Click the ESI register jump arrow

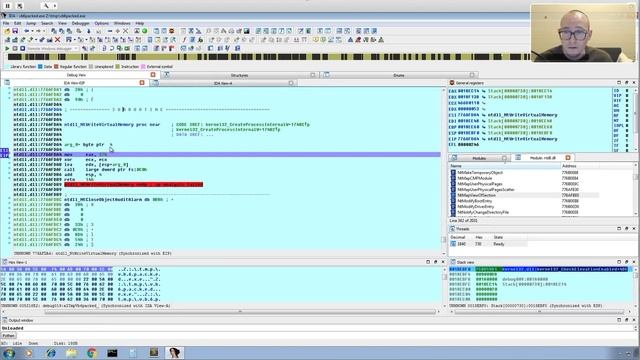(x=484, y=115)
